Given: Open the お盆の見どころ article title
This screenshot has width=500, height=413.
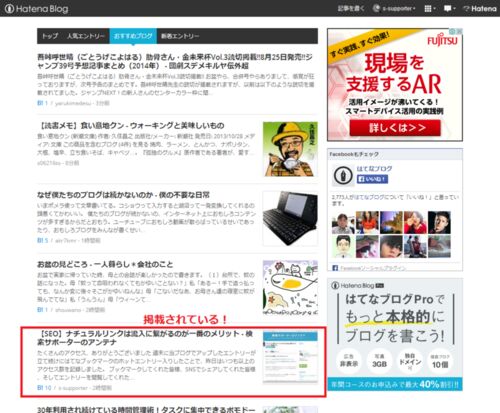Looking at the screenshot, I should pyautogui.click(x=105, y=264).
